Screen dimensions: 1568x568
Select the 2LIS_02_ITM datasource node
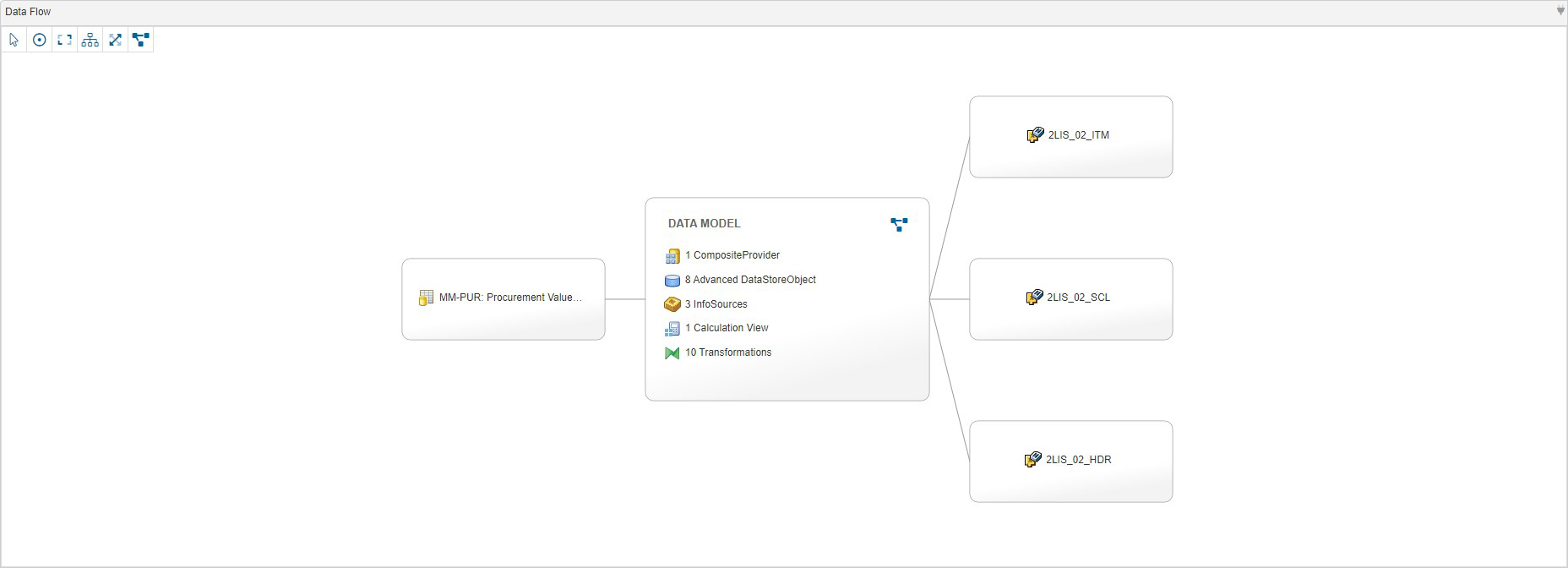click(x=1070, y=136)
